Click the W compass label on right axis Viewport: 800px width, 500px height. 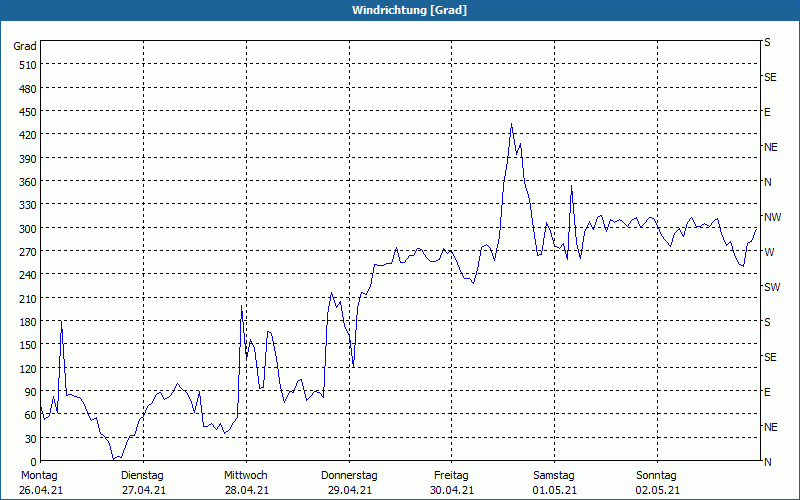coord(768,252)
